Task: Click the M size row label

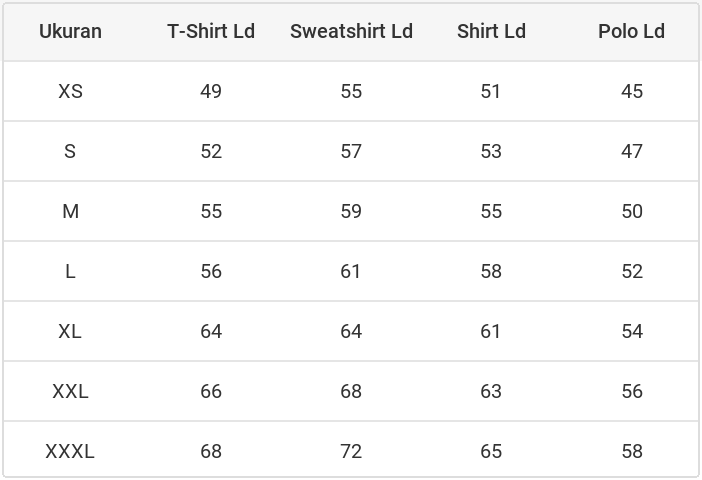Action: [x=70, y=211]
